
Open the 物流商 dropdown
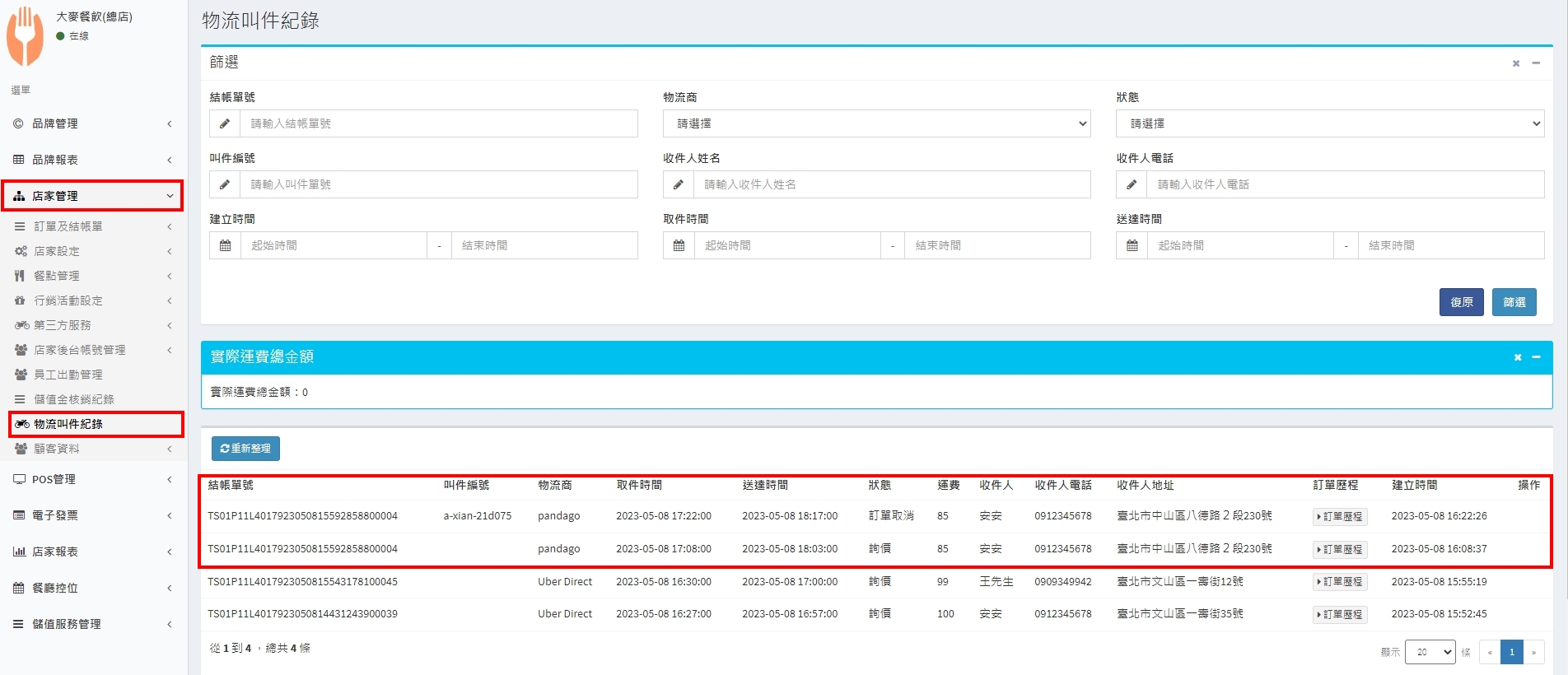[876, 123]
